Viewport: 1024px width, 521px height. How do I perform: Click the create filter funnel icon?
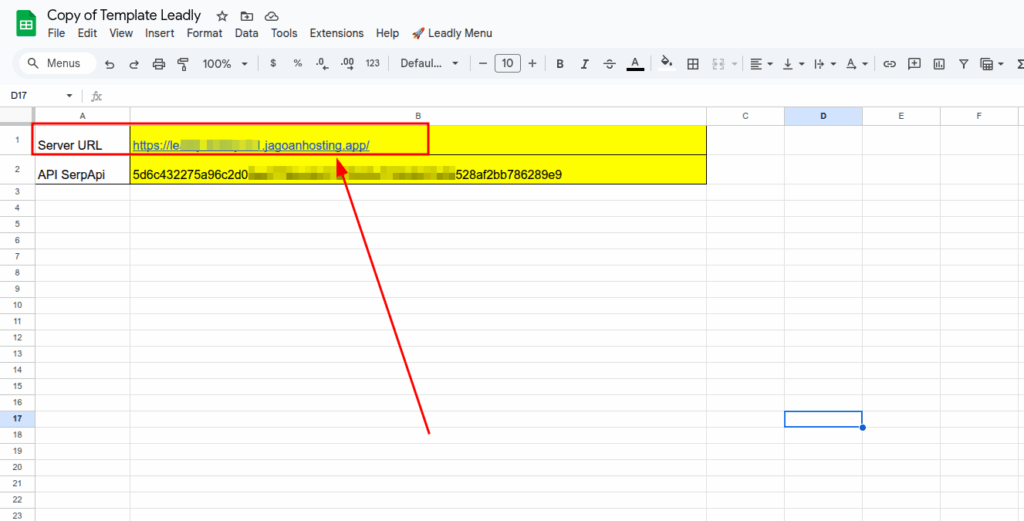coord(963,64)
